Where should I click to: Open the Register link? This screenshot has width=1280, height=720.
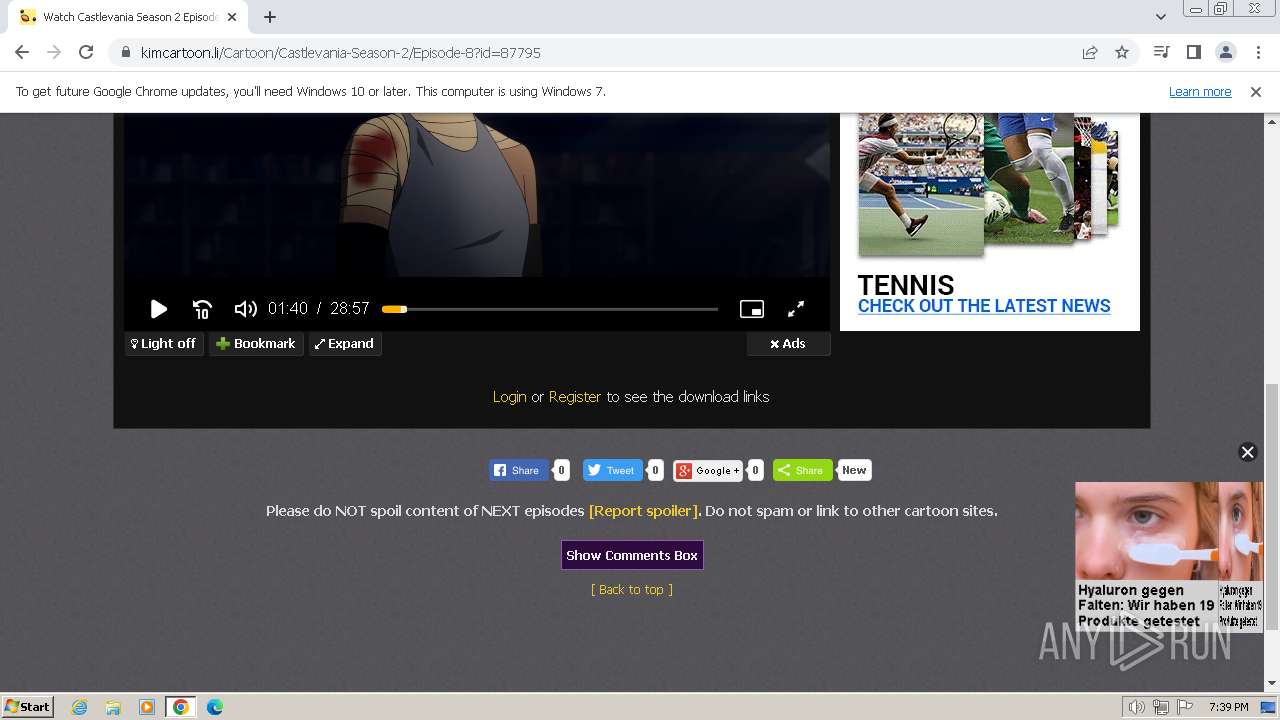click(x=575, y=397)
